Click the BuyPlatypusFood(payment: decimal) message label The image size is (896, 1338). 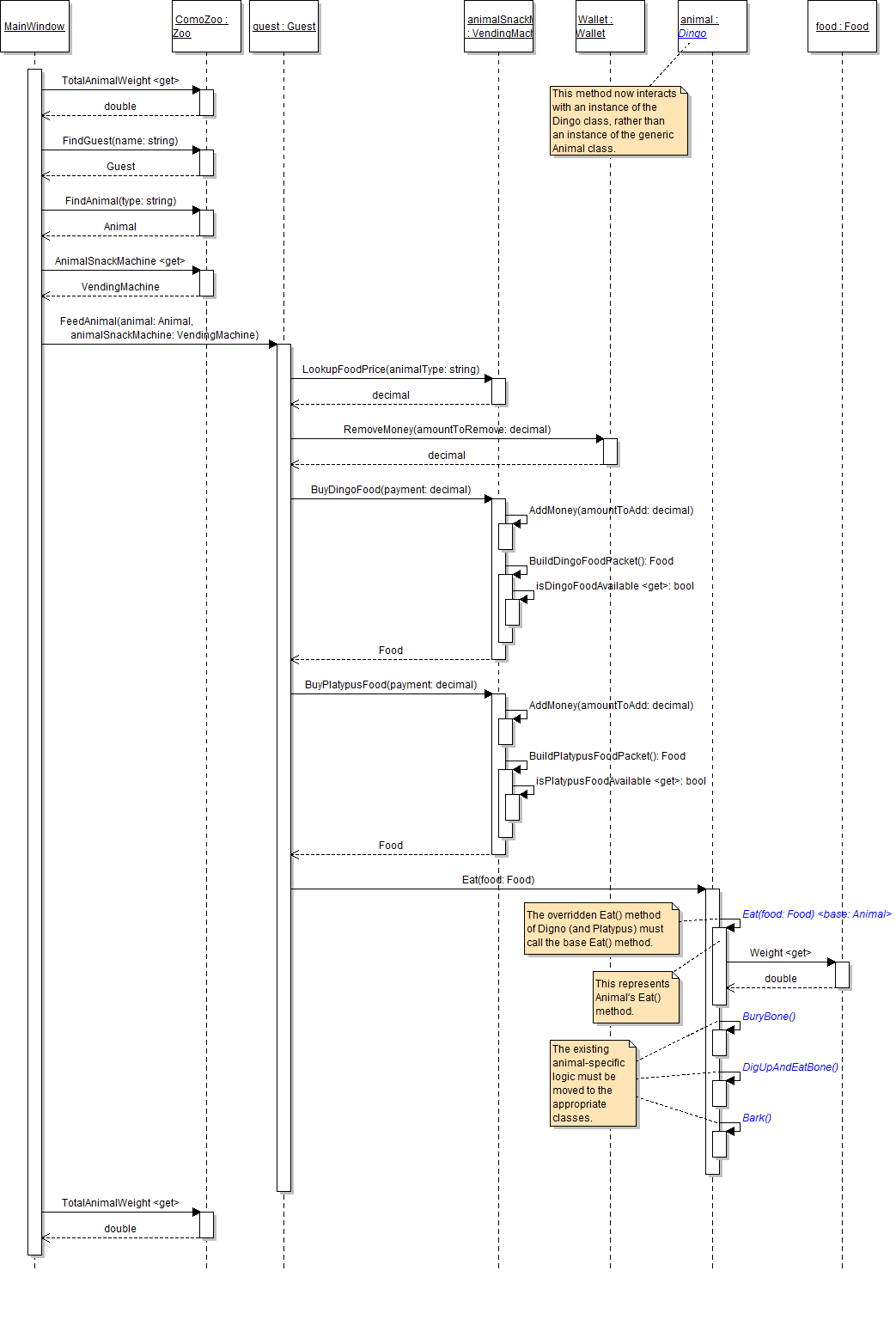click(391, 685)
